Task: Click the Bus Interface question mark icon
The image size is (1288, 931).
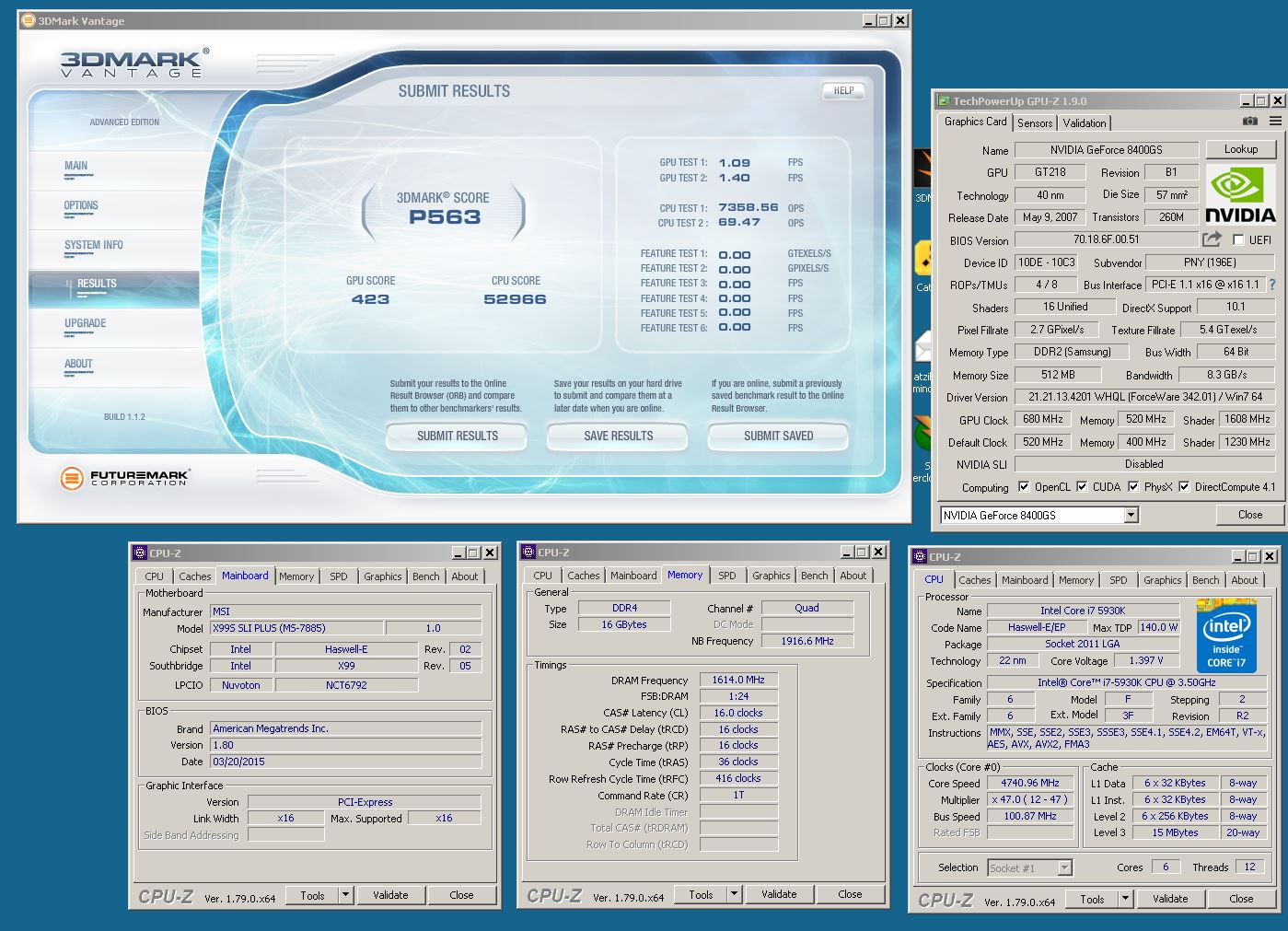Action: point(1272,285)
